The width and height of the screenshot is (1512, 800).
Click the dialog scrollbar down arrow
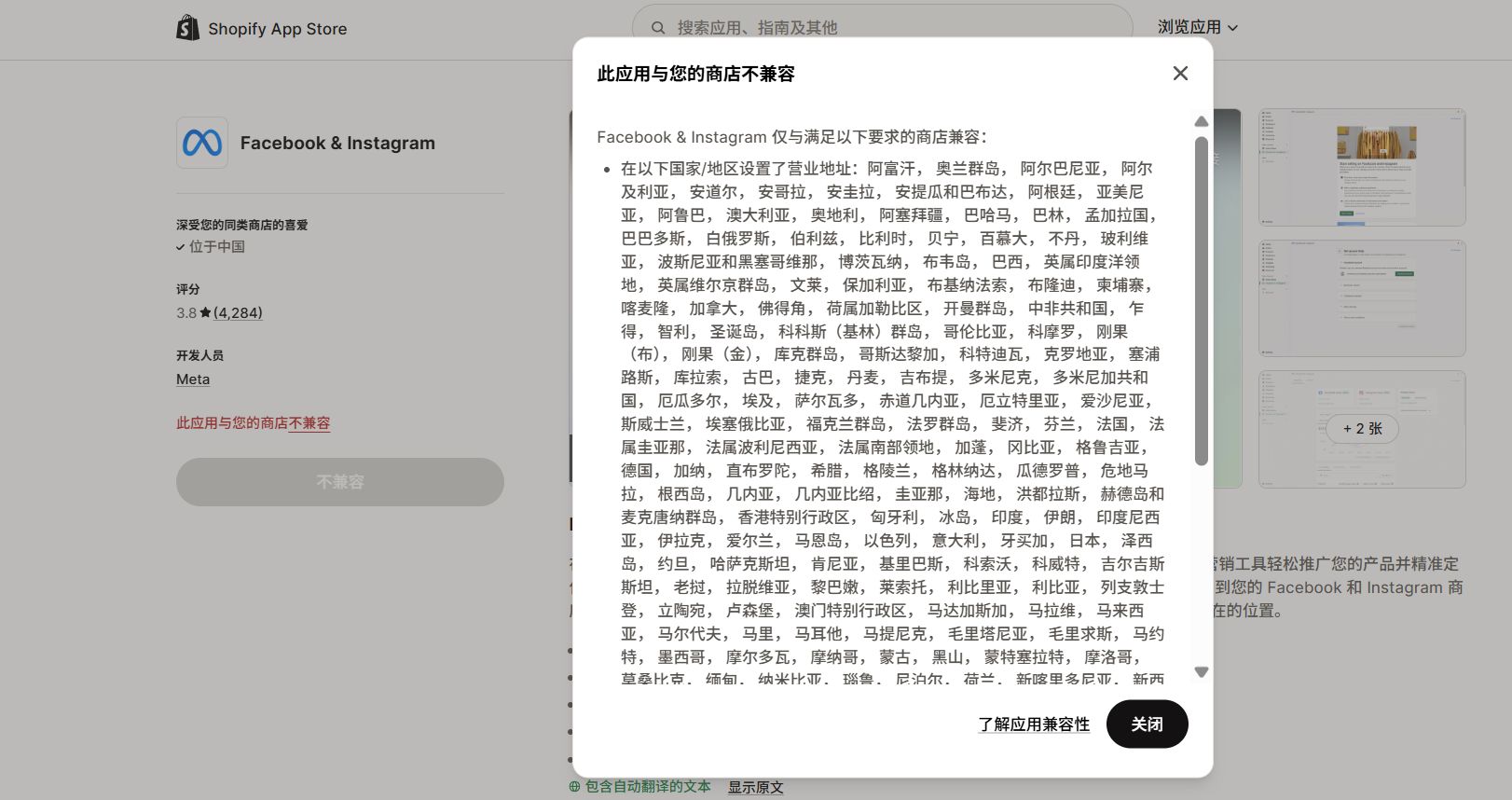[x=1202, y=672]
